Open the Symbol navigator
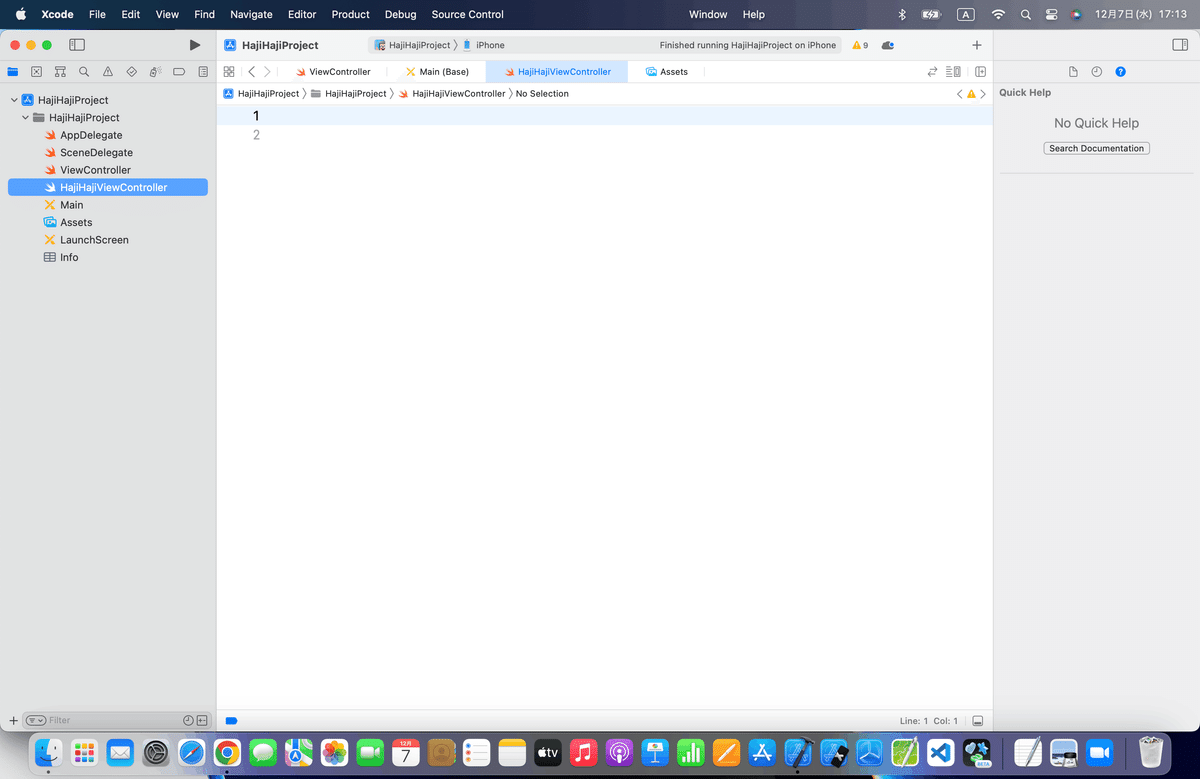Image resolution: width=1200 pixels, height=779 pixels. point(60,72)
